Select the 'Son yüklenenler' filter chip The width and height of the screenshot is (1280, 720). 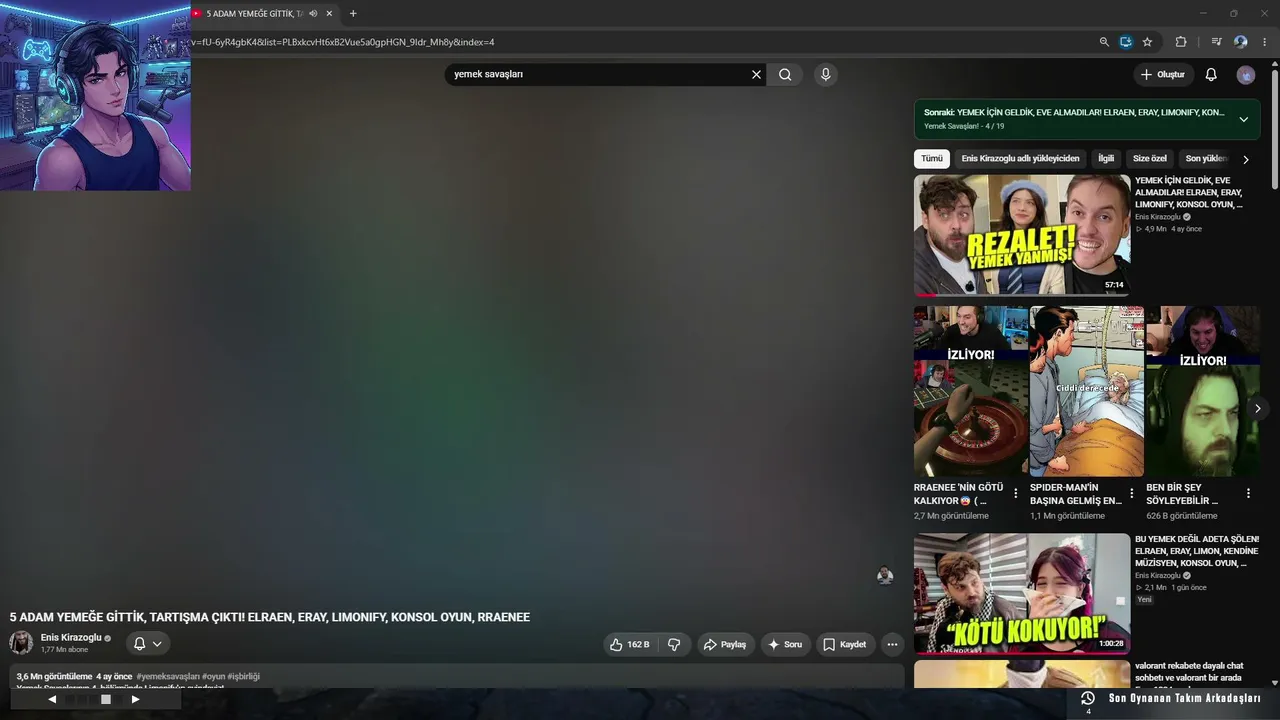tap(1207, 159)
